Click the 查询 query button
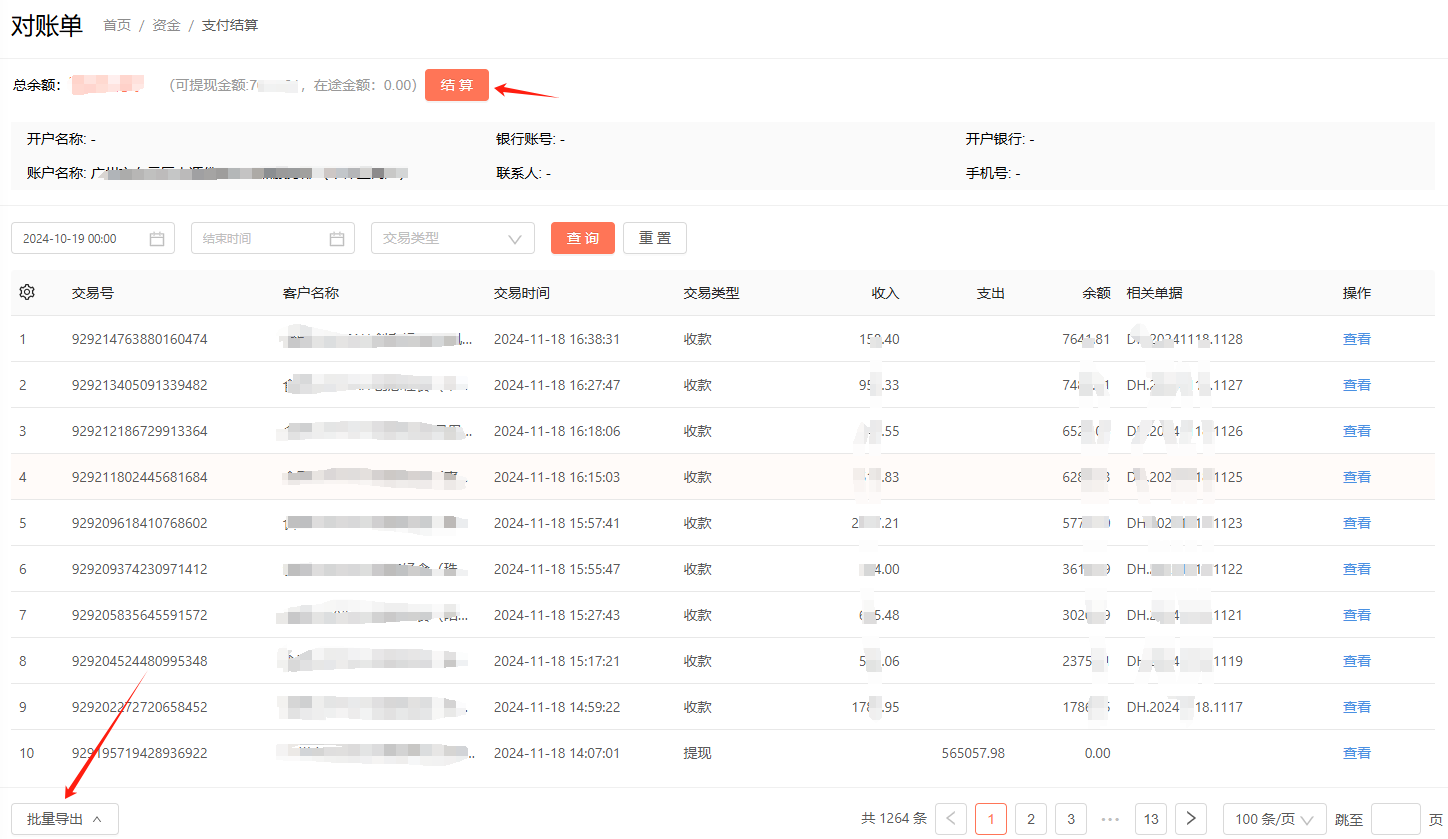Viewport: 1448px width, 839px height. point(583,238)
